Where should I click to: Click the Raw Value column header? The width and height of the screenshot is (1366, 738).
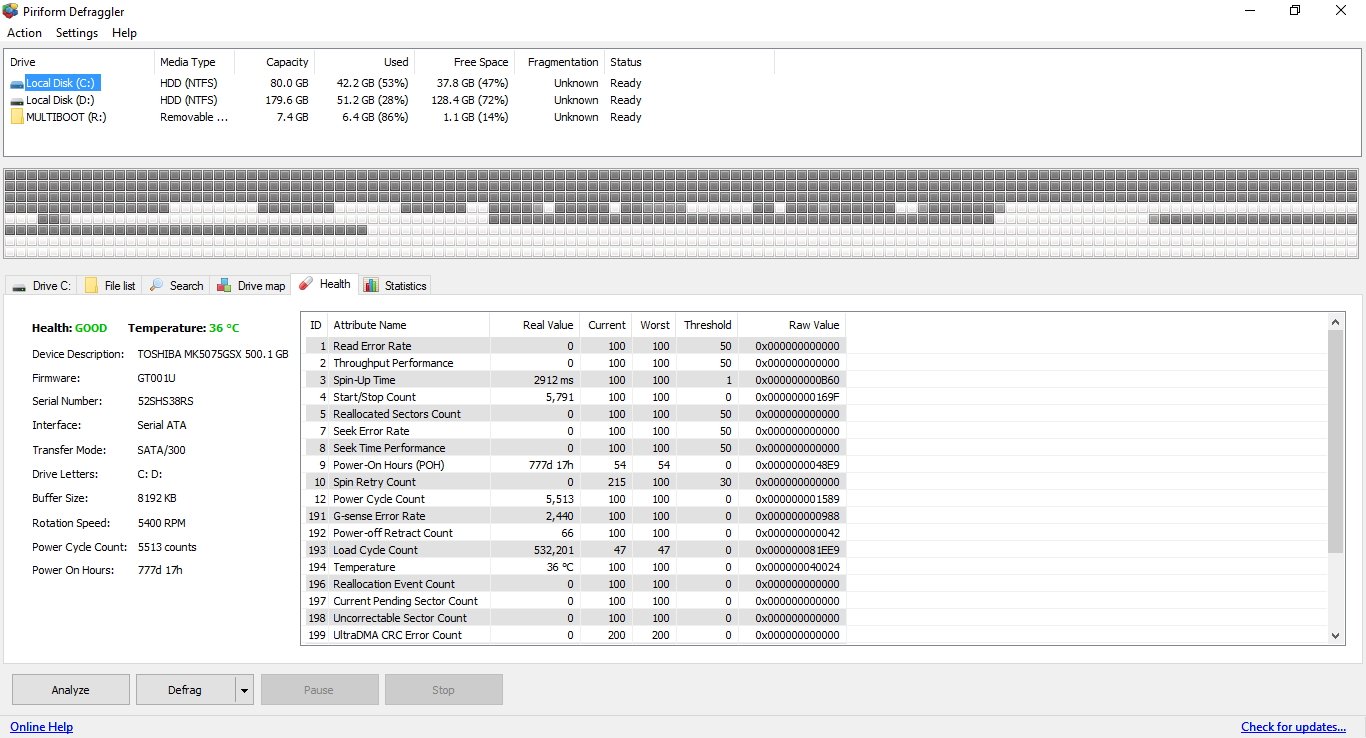tap(793, 325)
